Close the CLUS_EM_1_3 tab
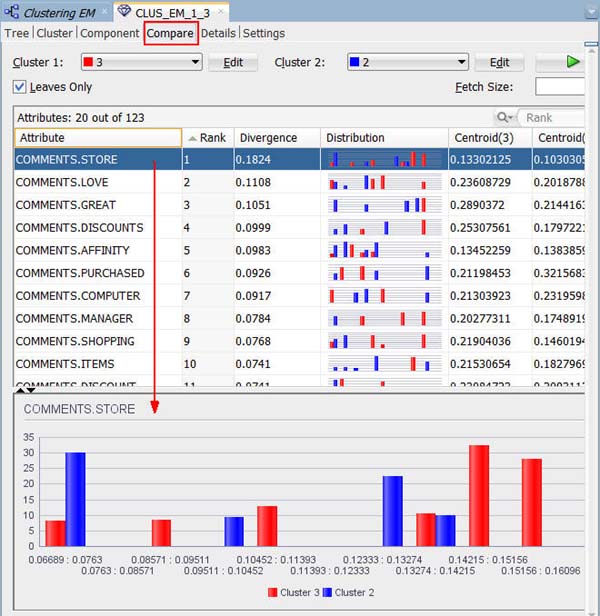 (221, 11)
